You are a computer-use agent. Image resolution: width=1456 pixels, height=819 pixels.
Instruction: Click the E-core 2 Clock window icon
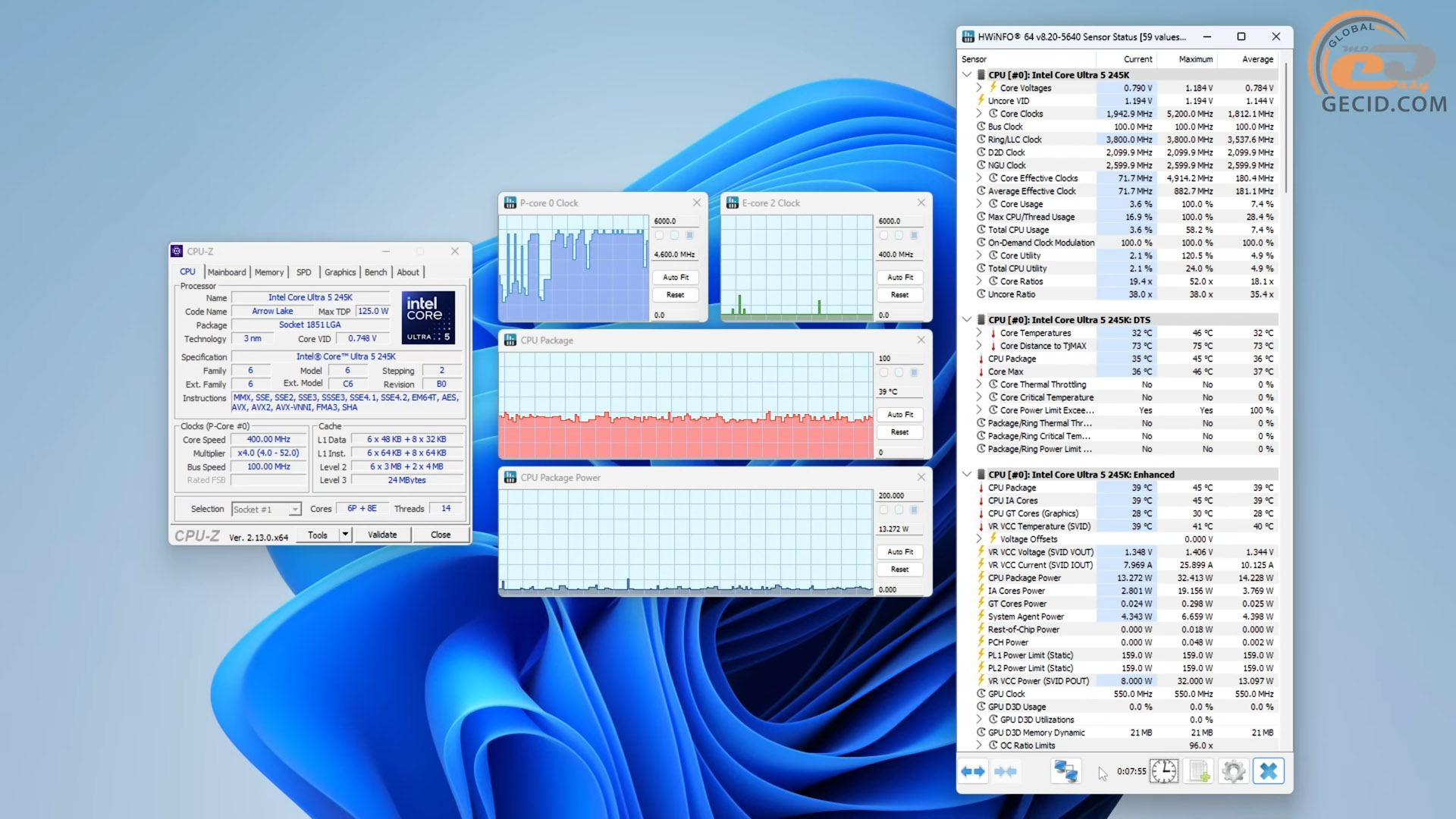click(x=733, y=203)
